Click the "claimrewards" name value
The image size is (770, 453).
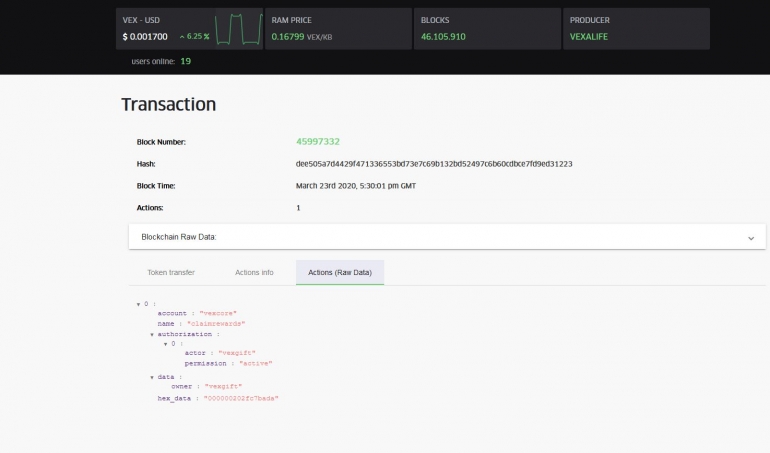coord(215,323)
